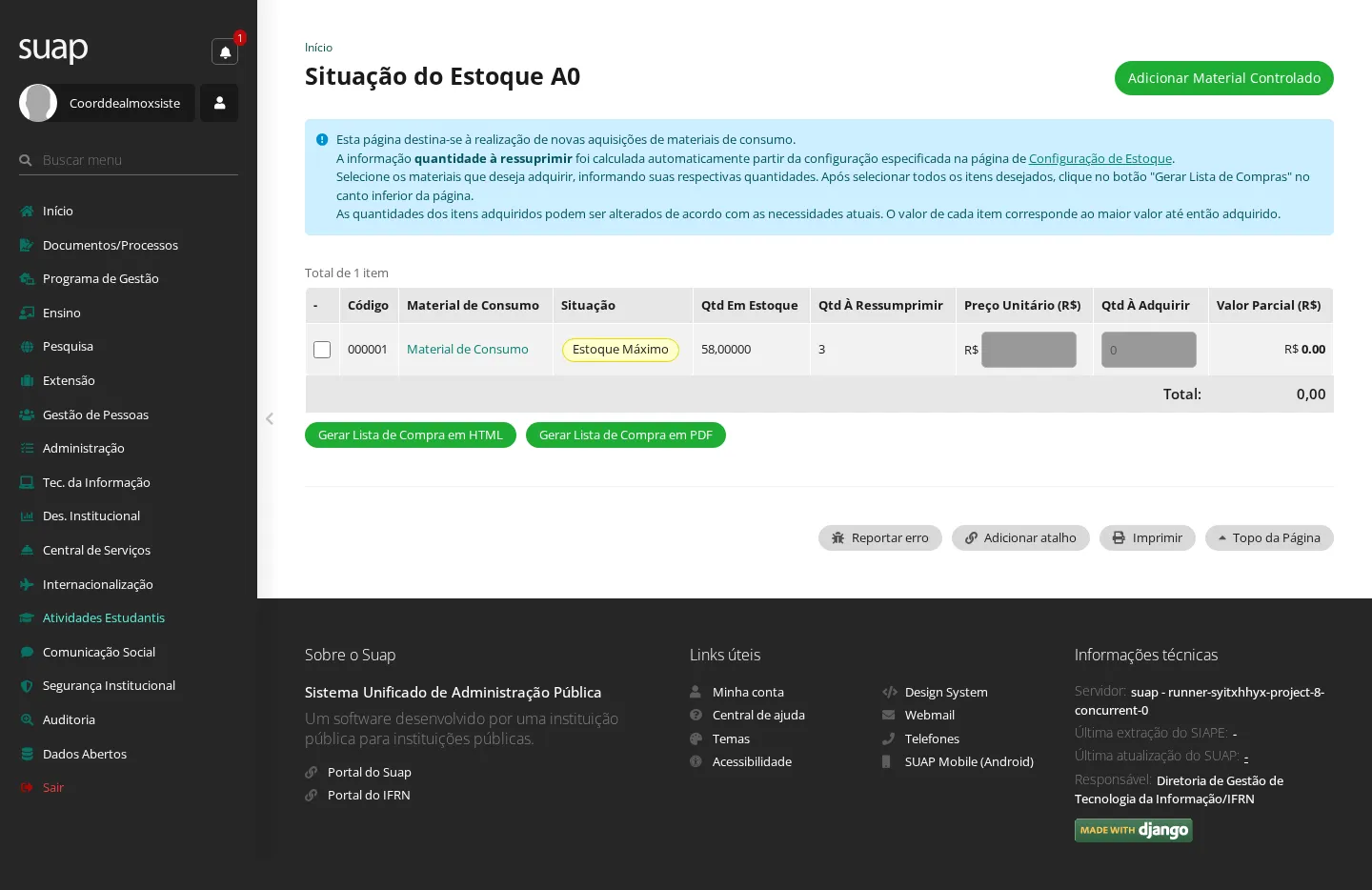
Task: Click Gerar Lista de Compra em HTML
Action: pyautogui.click(x=410, y=435)
